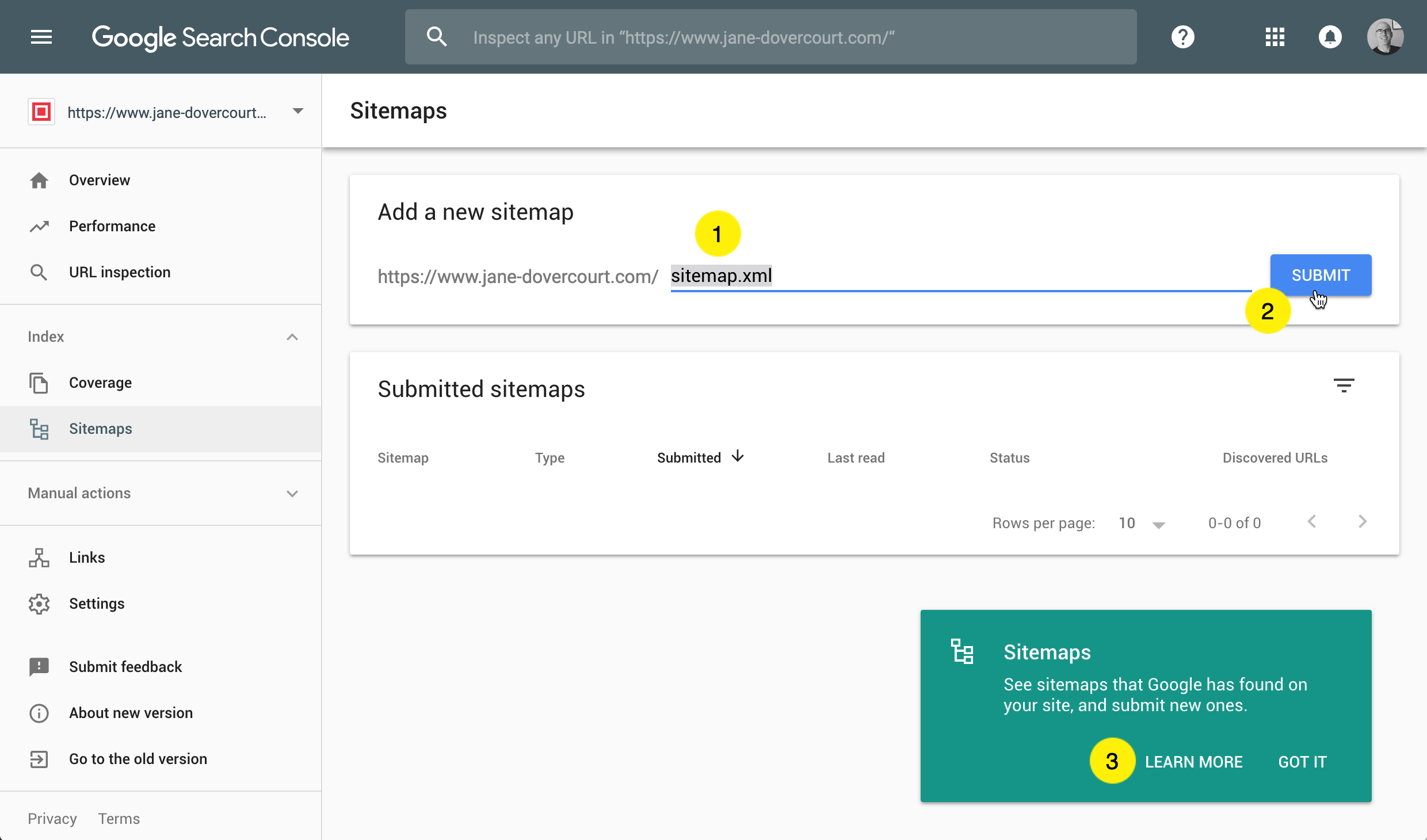
Task: Go to the Performance page
Action: pos(112,227)
